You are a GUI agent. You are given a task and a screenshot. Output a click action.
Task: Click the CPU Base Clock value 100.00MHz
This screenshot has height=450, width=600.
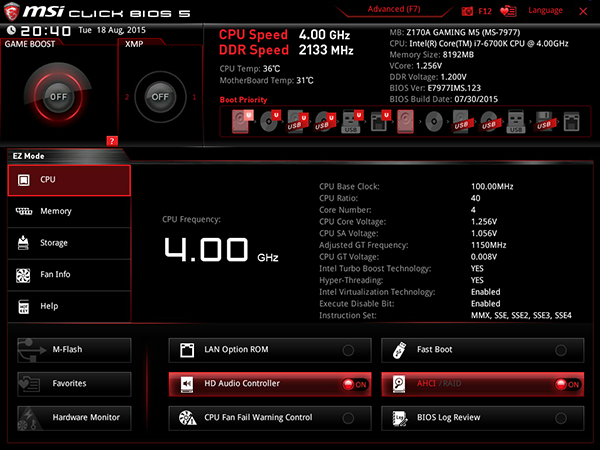point(492,187)
